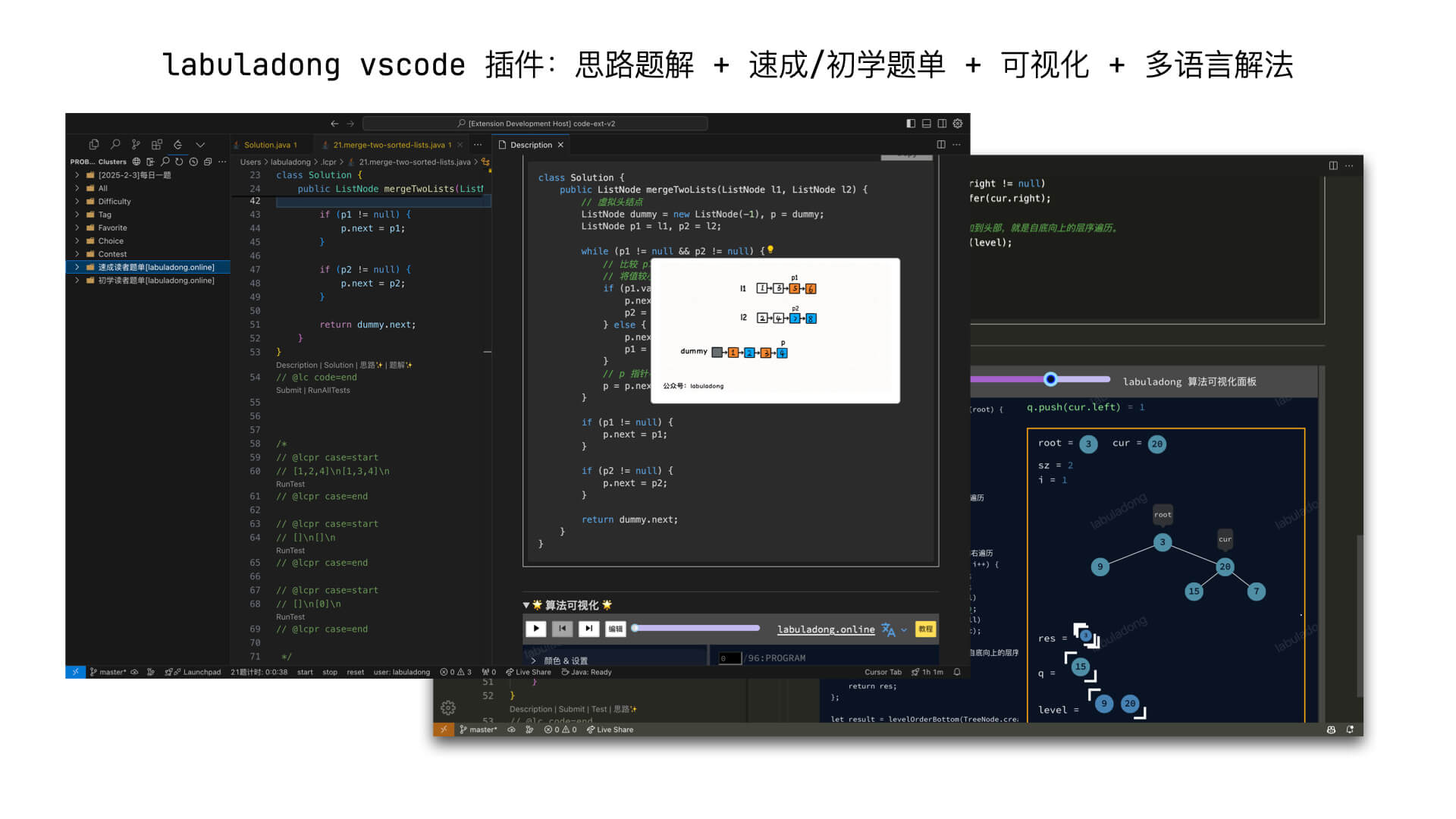This screenshot has height=819, width=1456.
Task: Click the globe sign-in icon above the problem tree
Action: (x=136, y=162)
